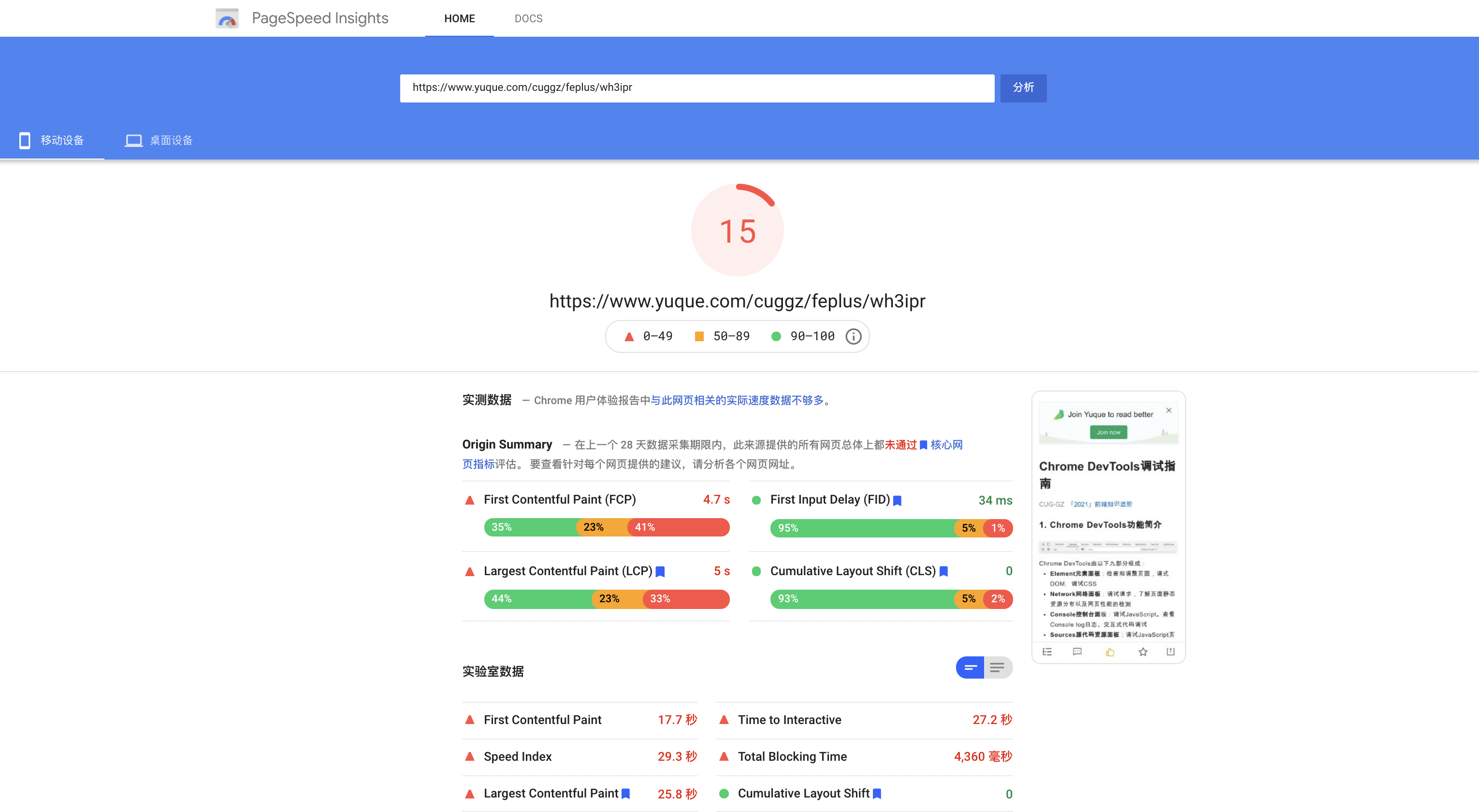
Task: Click the bookmark icon beside Cumulative Layout Shift (CLS)
Action: point(943,572)
